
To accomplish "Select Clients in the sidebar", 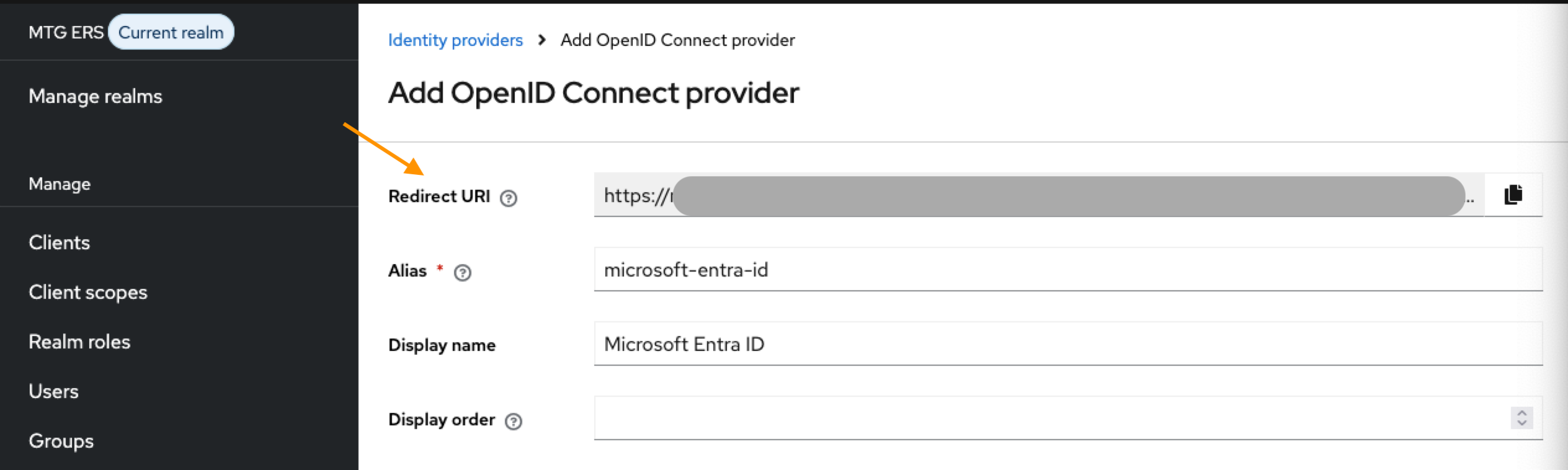I will 60,242.
